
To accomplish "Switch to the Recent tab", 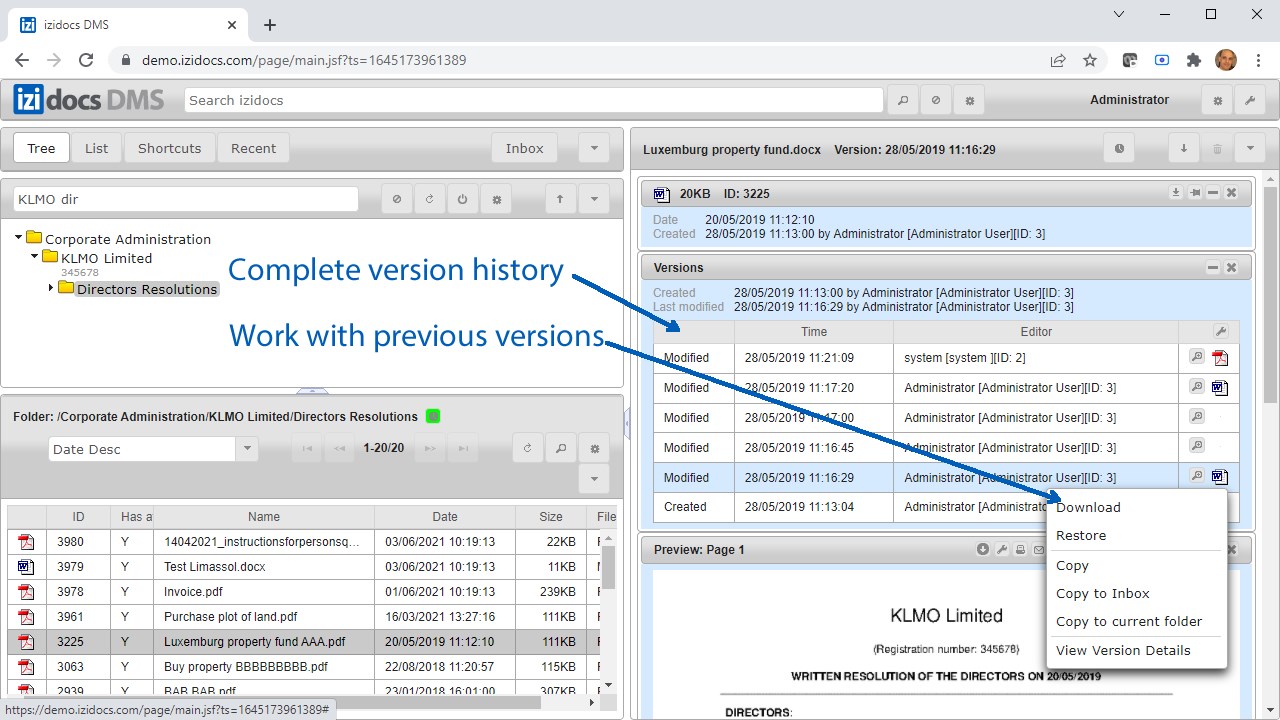I will (254, 148).
